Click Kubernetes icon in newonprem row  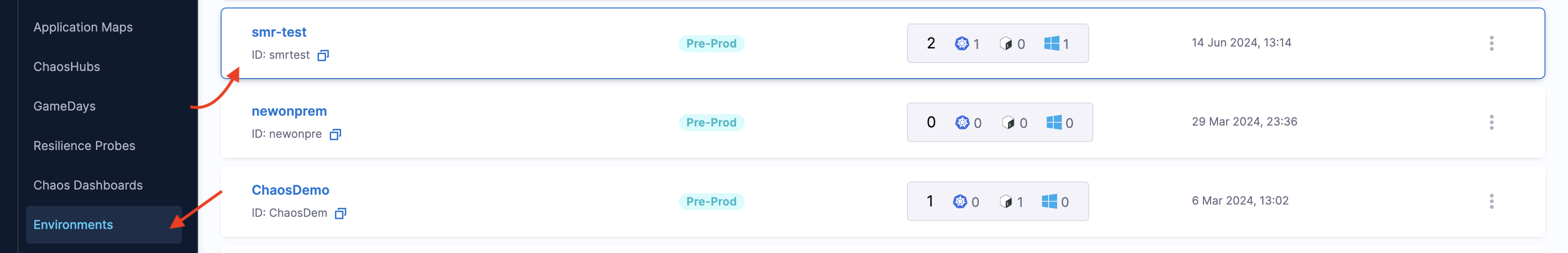[x=962, y=122]
